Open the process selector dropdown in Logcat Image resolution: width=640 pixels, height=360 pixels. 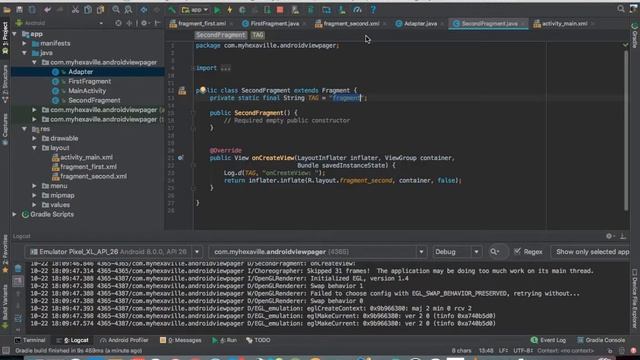tap(421, 252)
